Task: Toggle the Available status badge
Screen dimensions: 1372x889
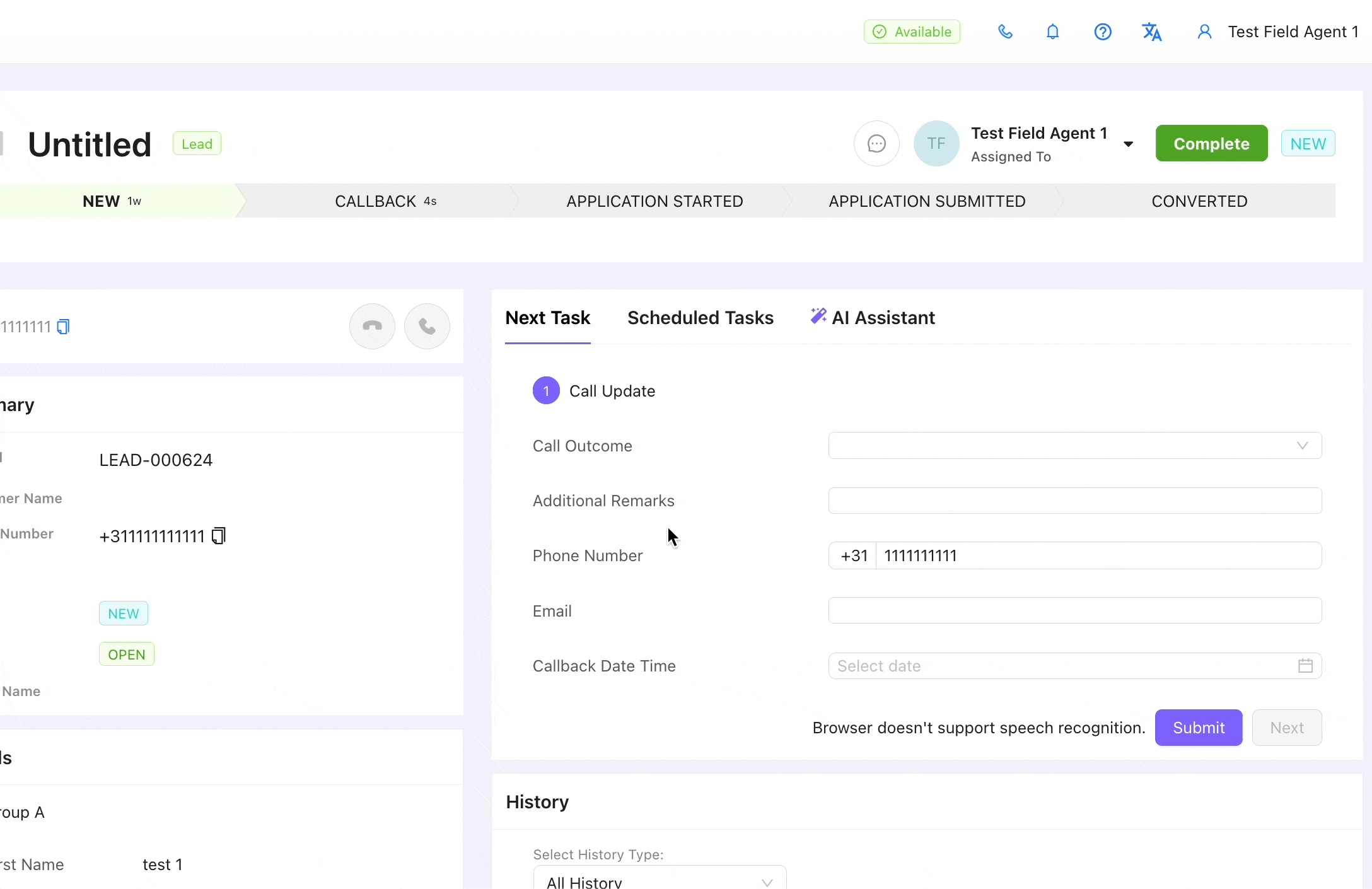Action: pos(912,32)
